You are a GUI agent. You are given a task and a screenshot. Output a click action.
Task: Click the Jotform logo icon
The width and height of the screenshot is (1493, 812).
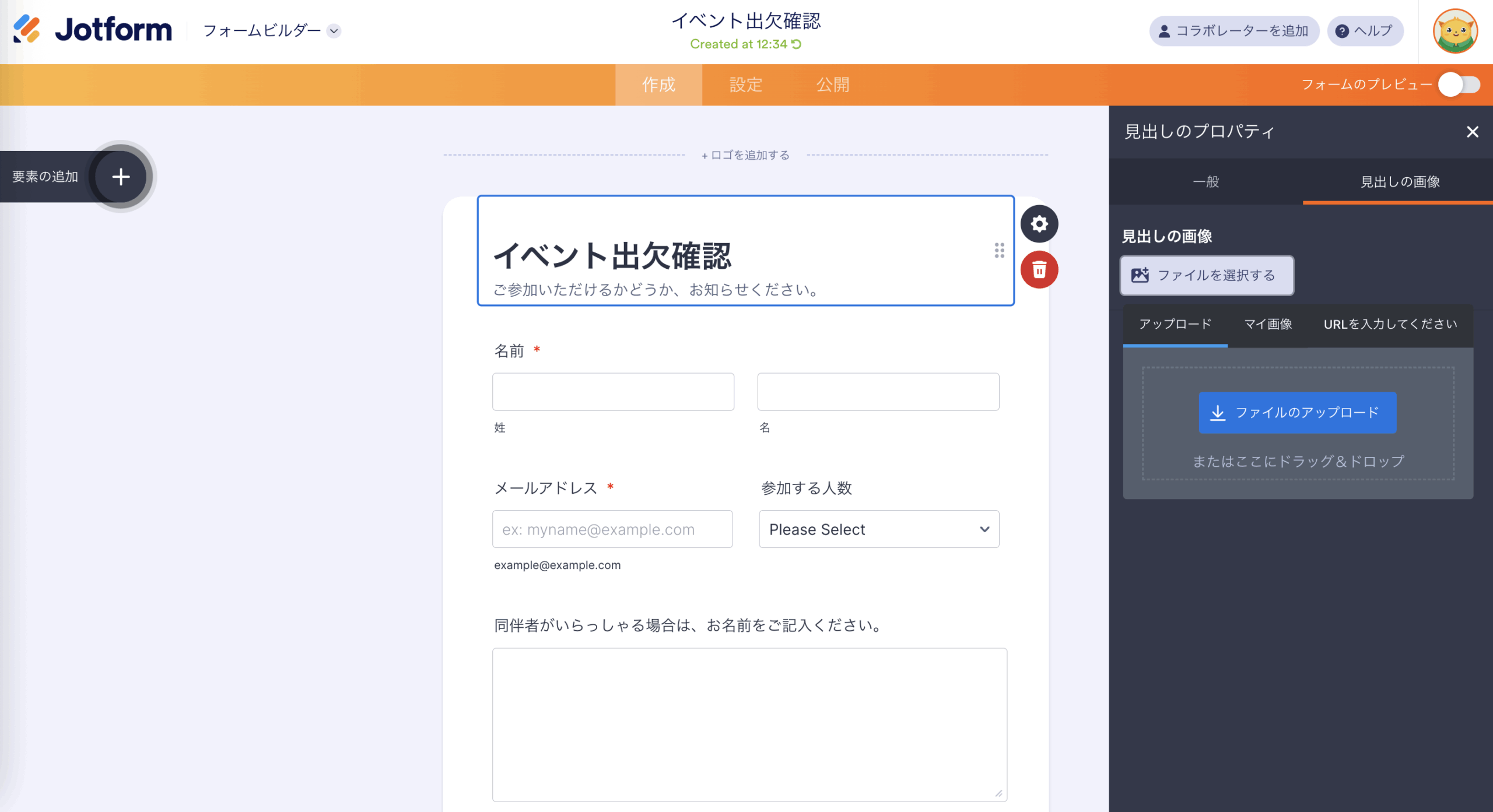[27, 29]
